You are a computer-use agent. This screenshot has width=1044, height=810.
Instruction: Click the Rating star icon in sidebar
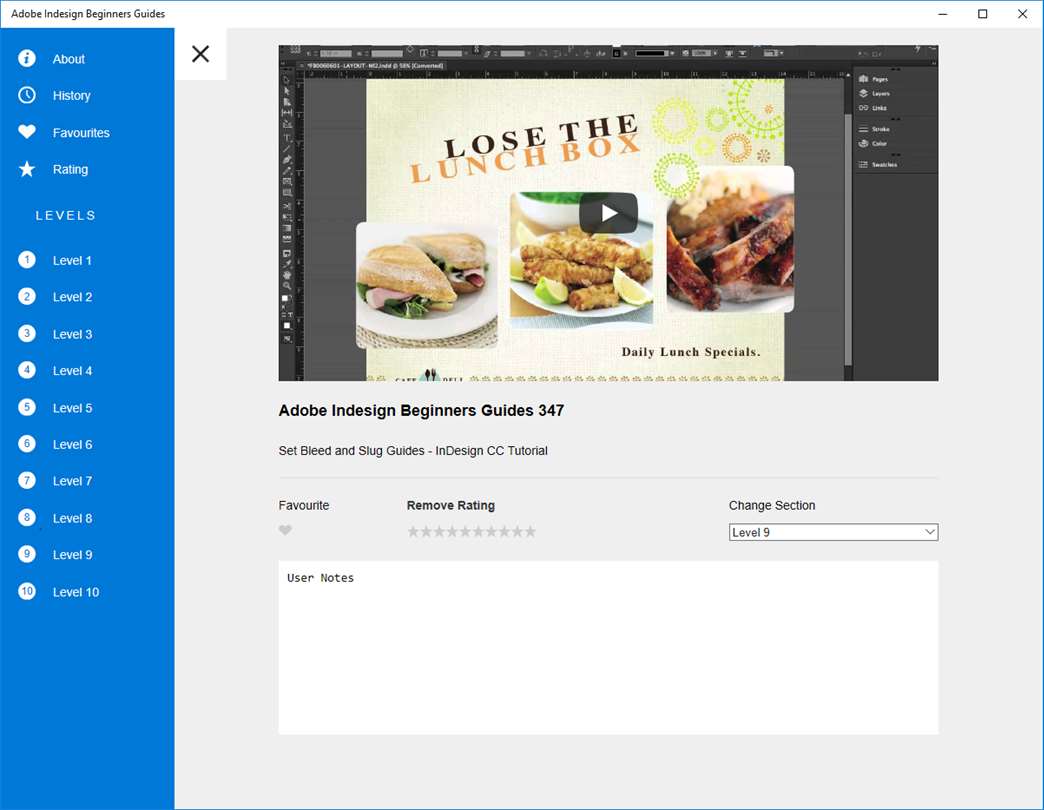point(27,169)
